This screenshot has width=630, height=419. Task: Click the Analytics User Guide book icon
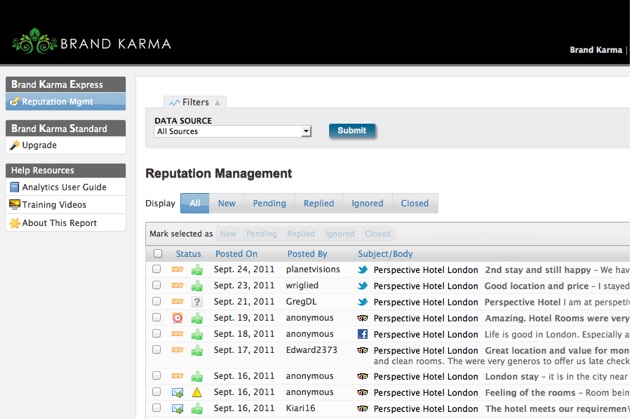coord(14,187)
